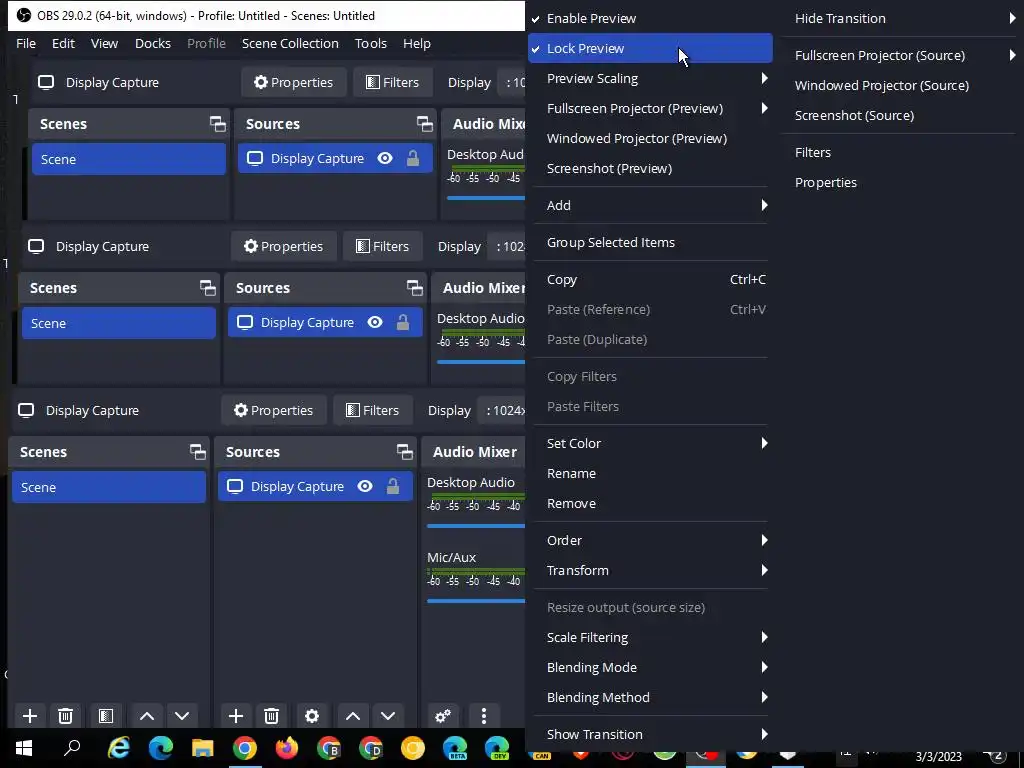The image size is (1024, 768).
Task: Launch Firefox from the taskbar
Action: 287,748
